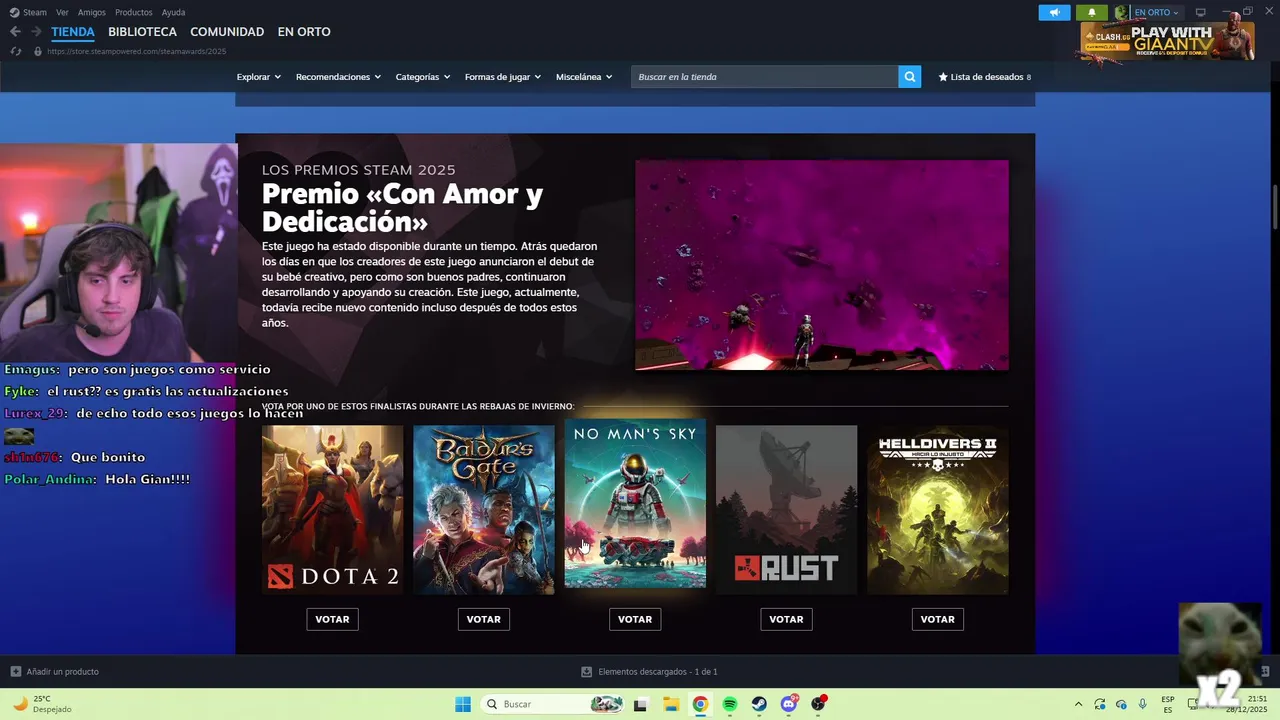This screenshot has height=720, width=1280.
Task: Open the Windows Start menu
Action: (463, 704)
